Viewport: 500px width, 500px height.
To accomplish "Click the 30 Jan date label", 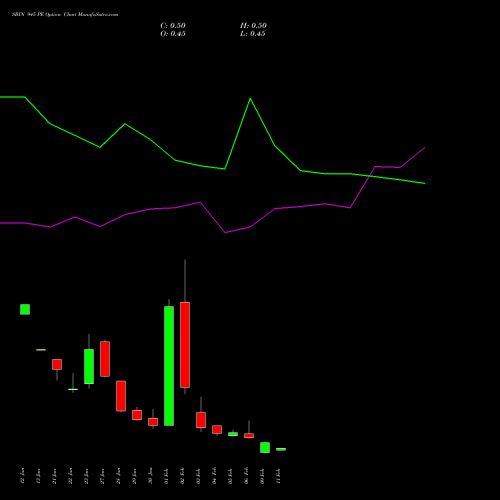I will (x=150, y=476).
